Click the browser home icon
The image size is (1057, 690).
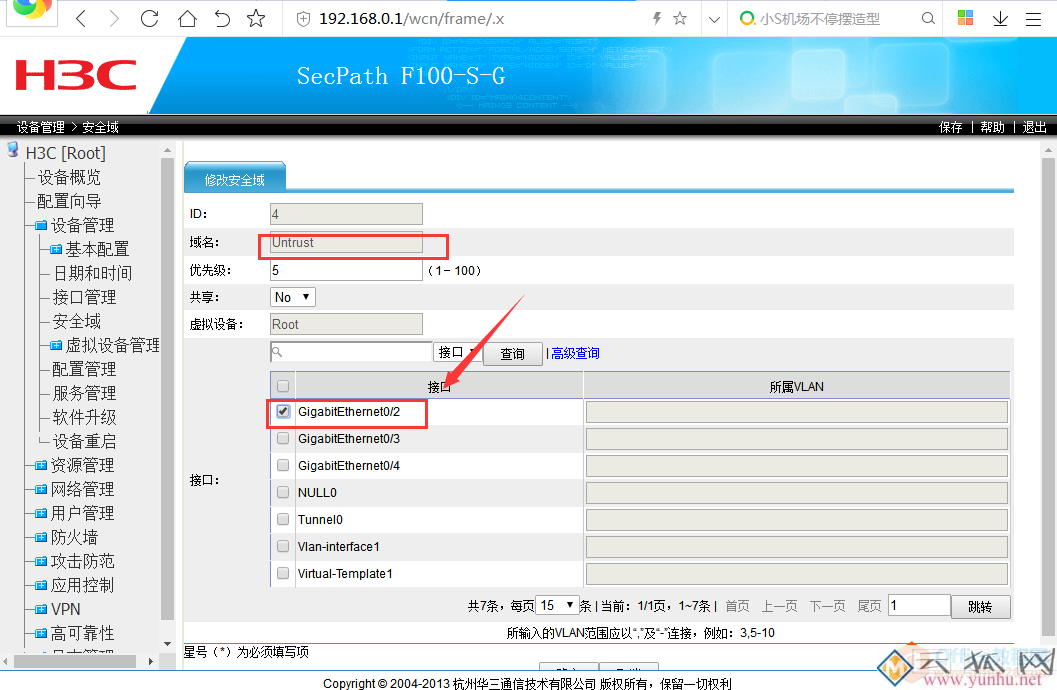point(186,18)
